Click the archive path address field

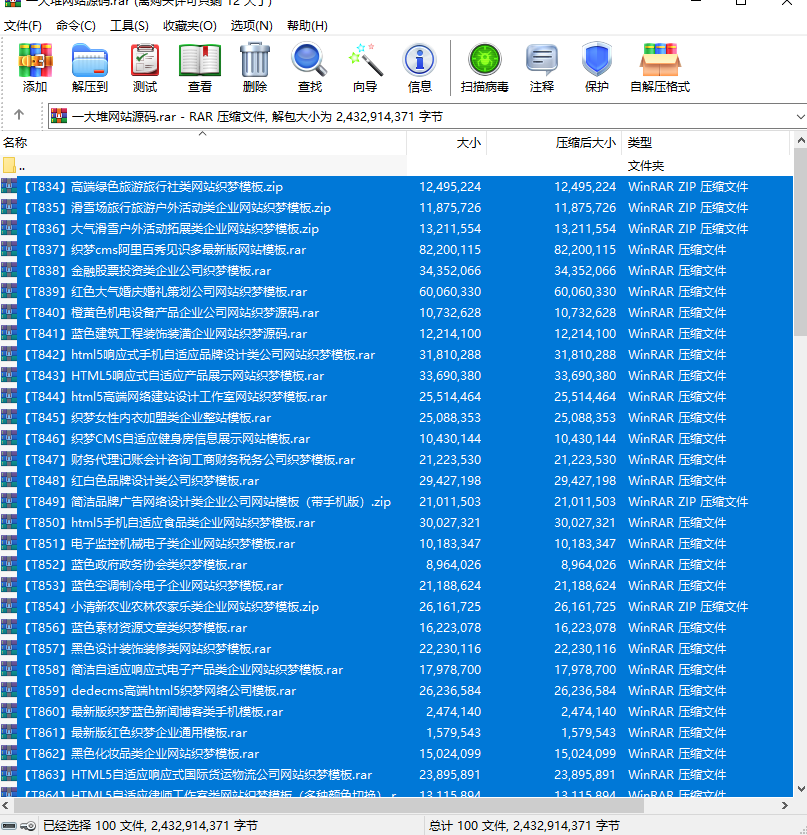point(426,117)
